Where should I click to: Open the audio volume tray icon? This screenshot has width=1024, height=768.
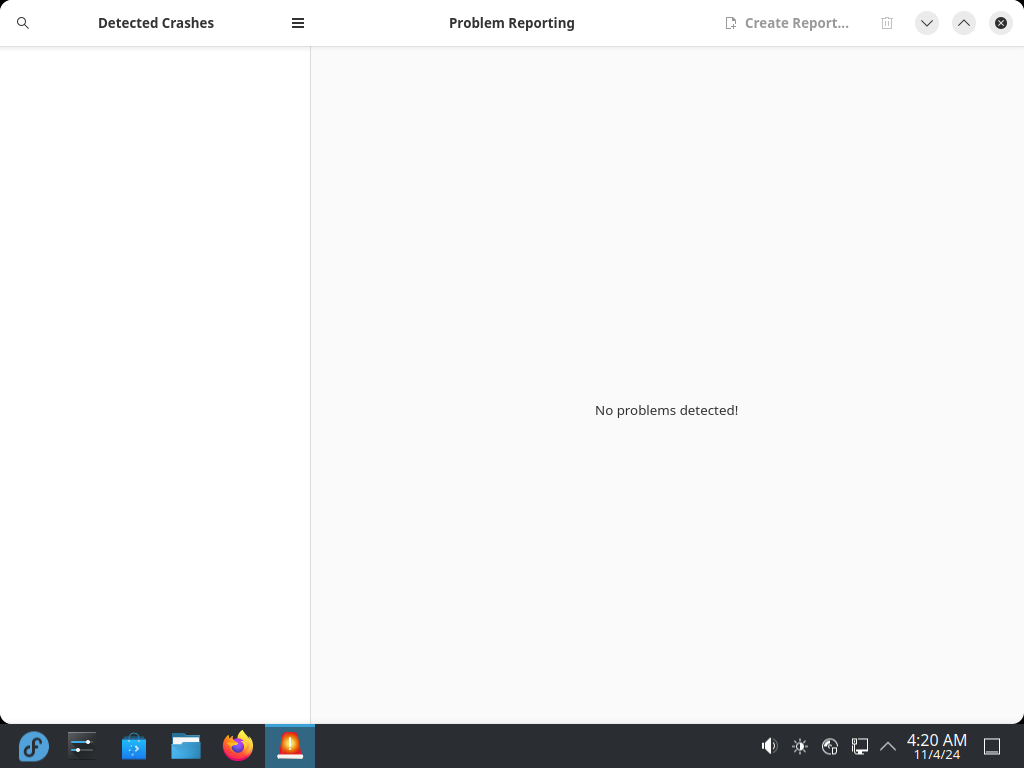pos(769,746)
